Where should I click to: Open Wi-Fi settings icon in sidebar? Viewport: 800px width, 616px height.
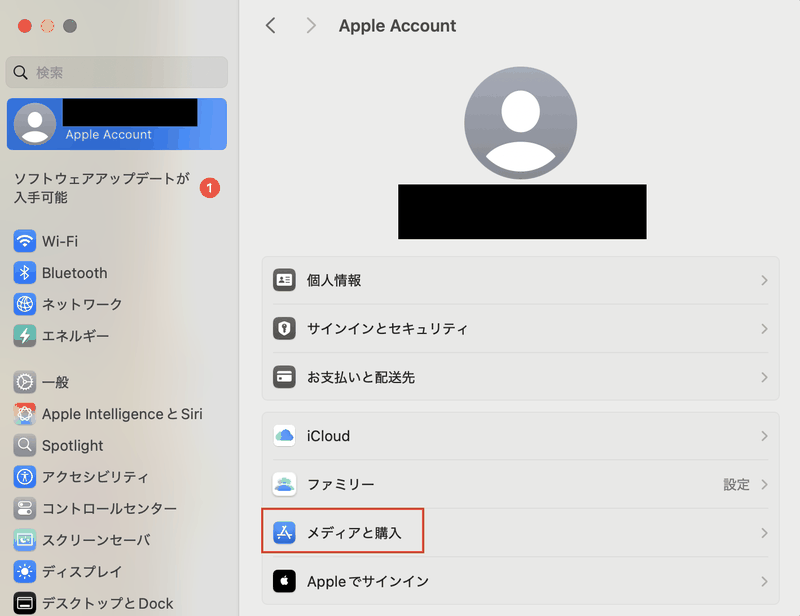24,241
